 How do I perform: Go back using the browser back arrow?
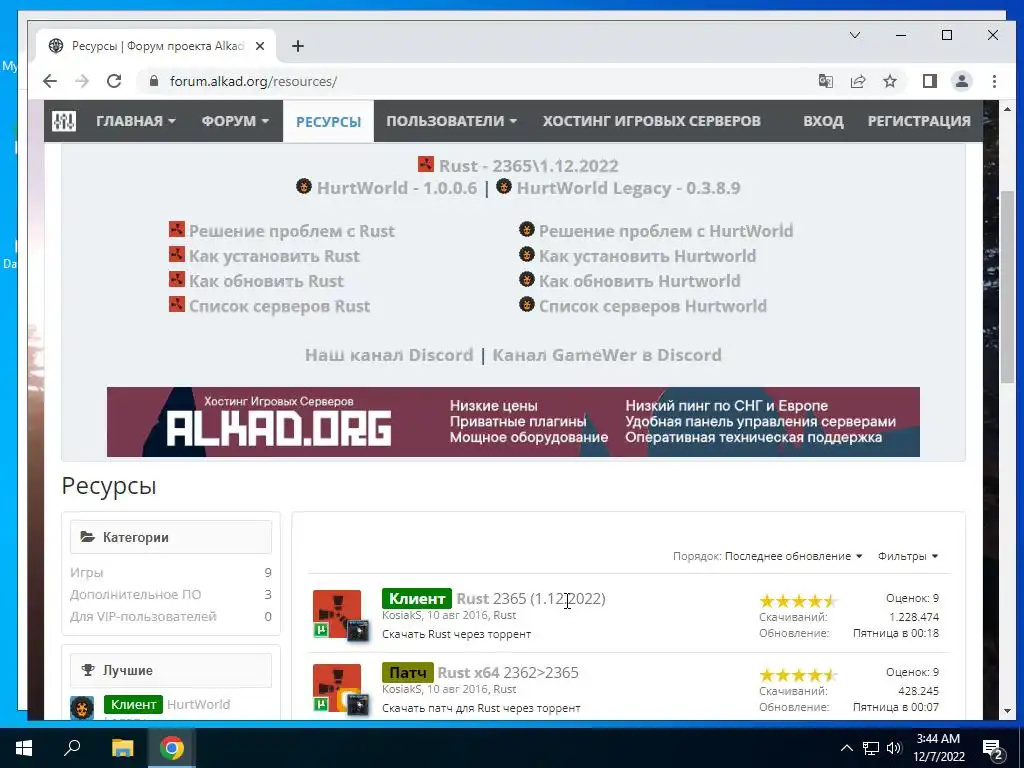click(50, 81)
